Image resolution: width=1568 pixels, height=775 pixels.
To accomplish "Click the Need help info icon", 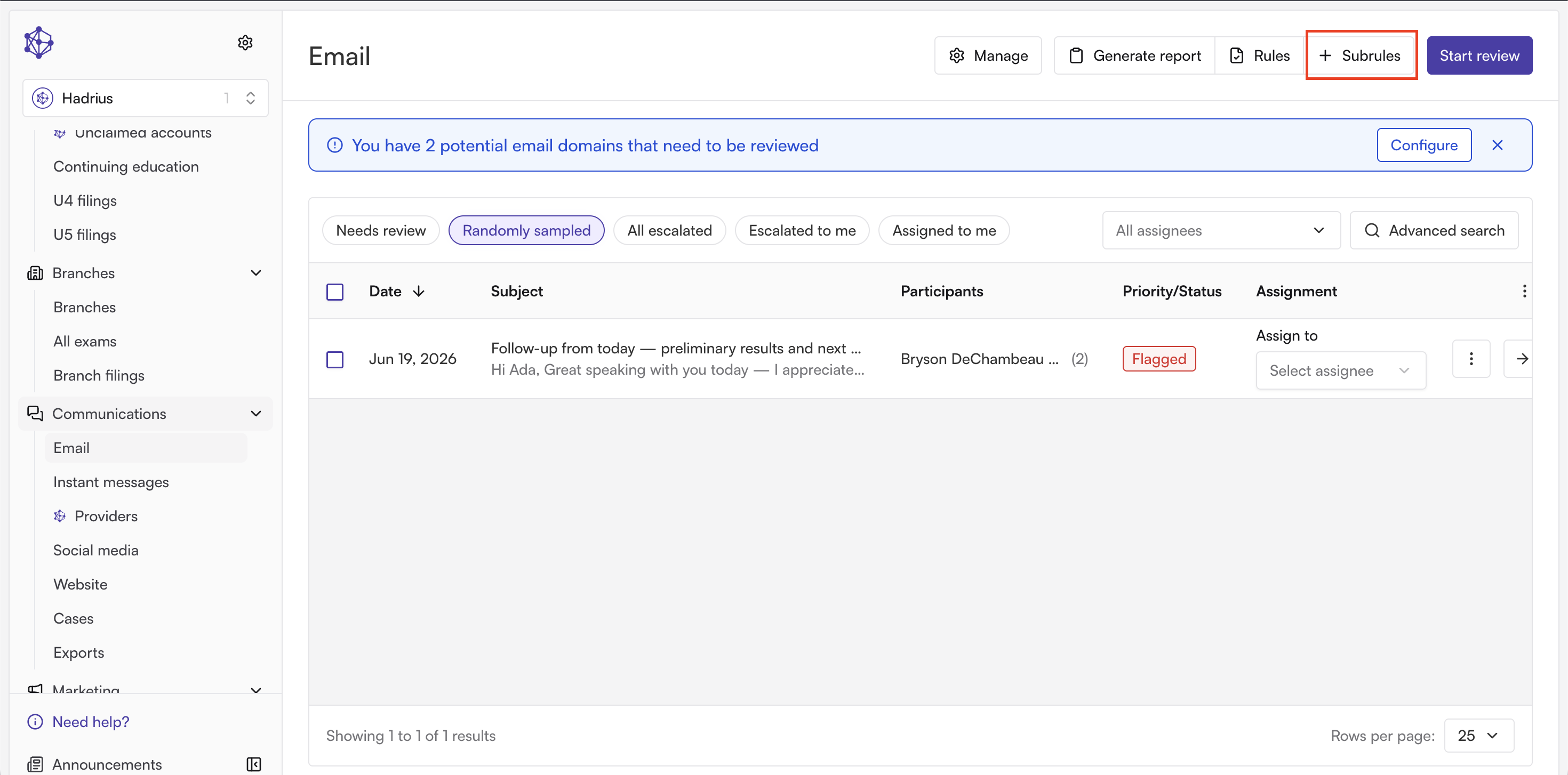I will tap(35, 722).
